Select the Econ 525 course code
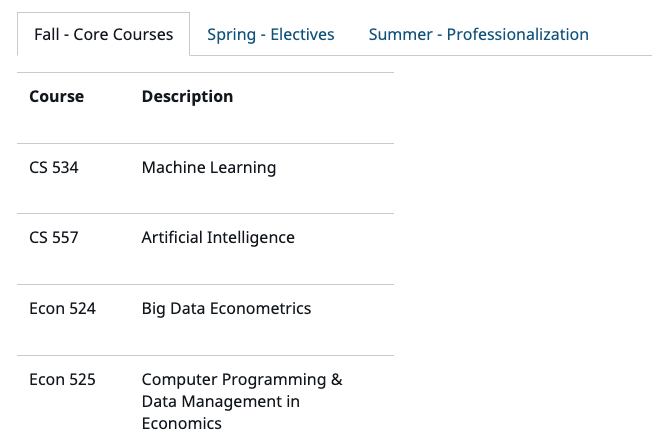 [x=63, y=380]
